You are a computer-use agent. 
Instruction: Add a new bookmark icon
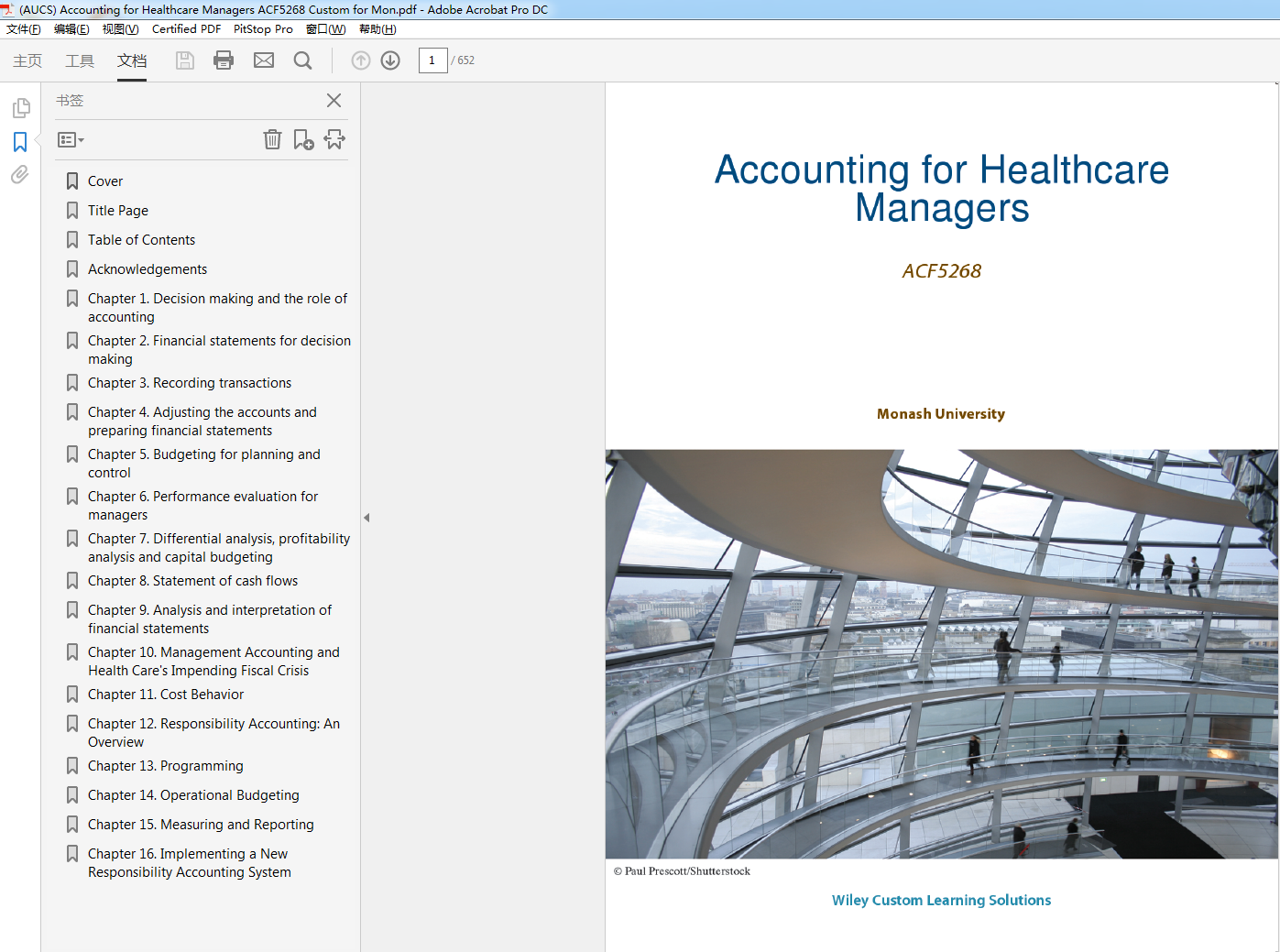point(303,139)
